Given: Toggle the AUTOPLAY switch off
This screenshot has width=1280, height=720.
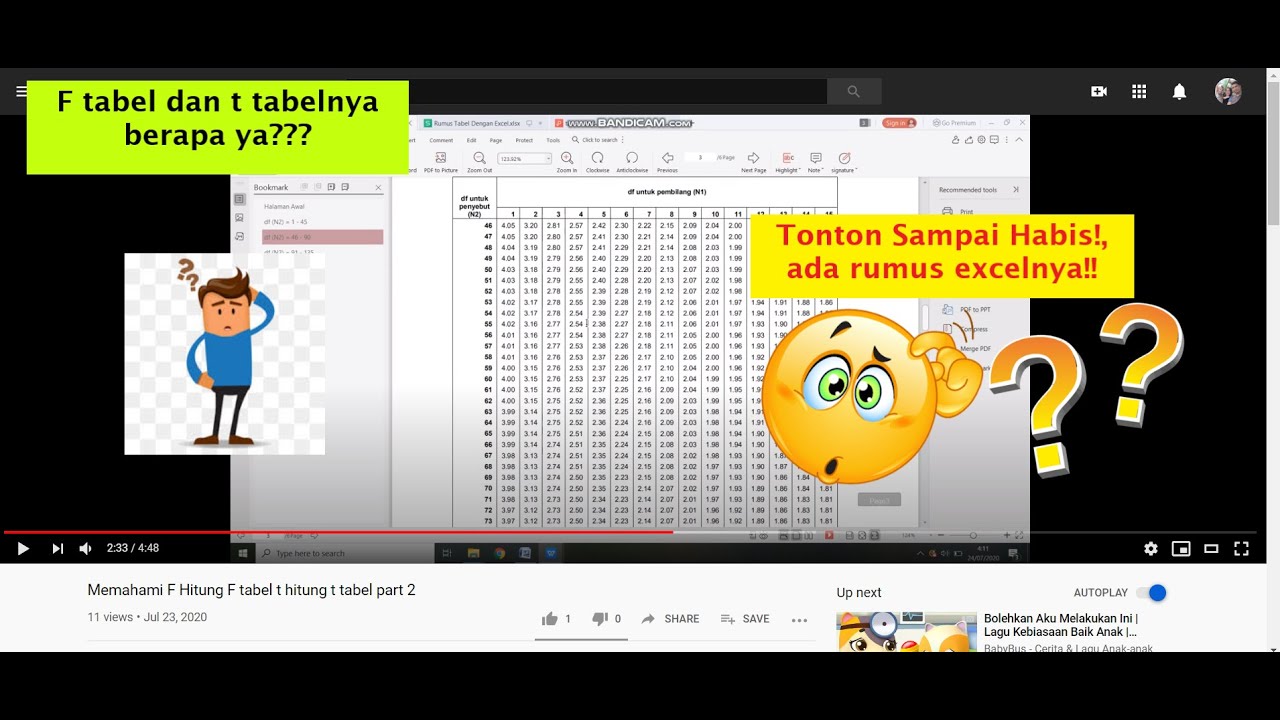Looking at the screenshot, I should (x=1152, y=593).
